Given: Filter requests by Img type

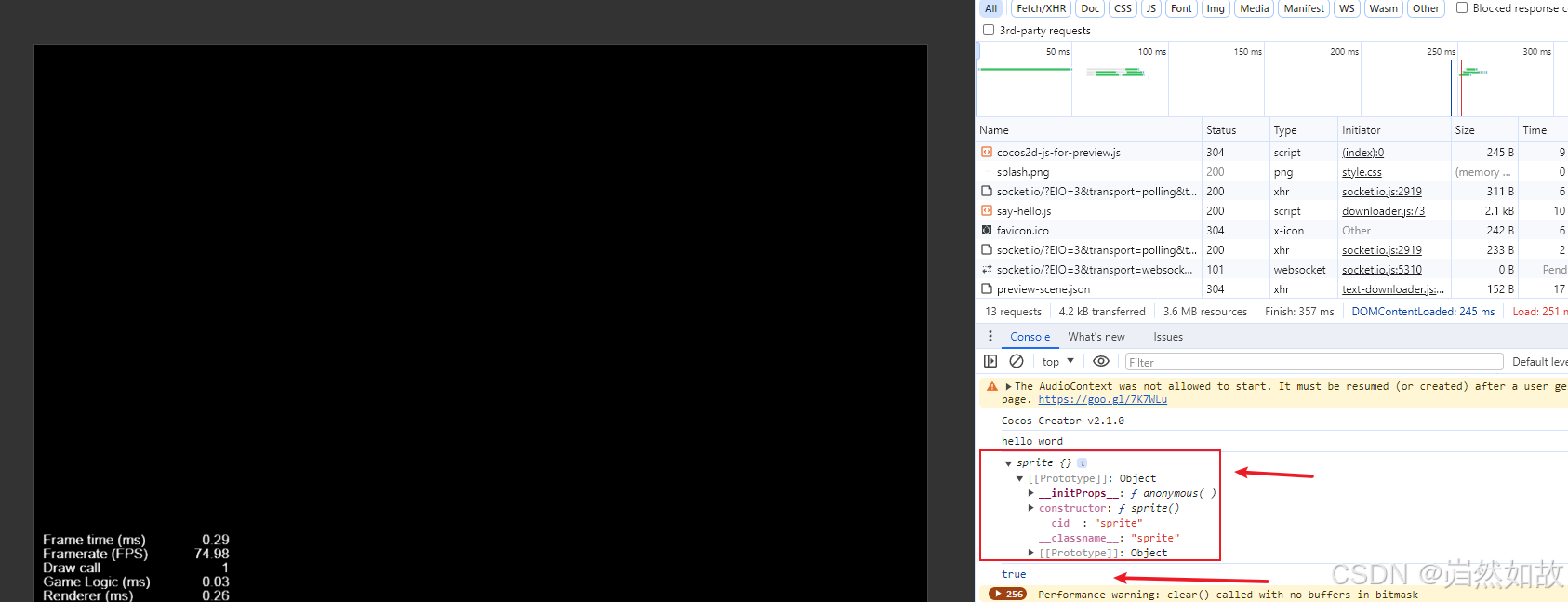Looking at the screenshot, I should [x=1216, y=8].
